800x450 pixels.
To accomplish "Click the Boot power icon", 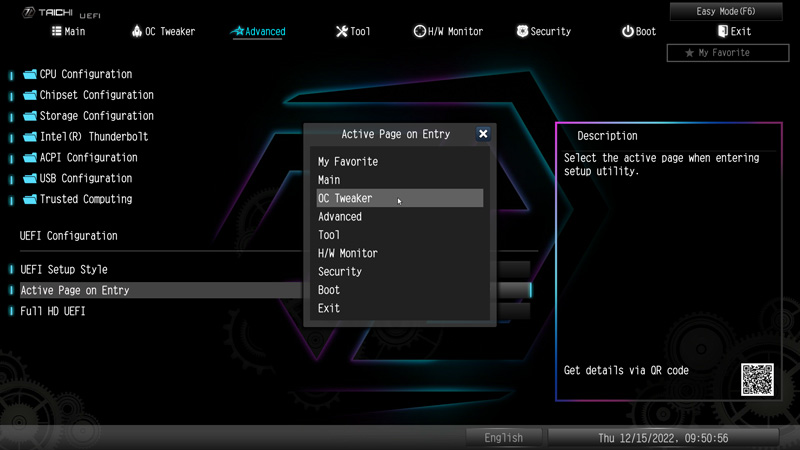I will click(x=627, y=32).
